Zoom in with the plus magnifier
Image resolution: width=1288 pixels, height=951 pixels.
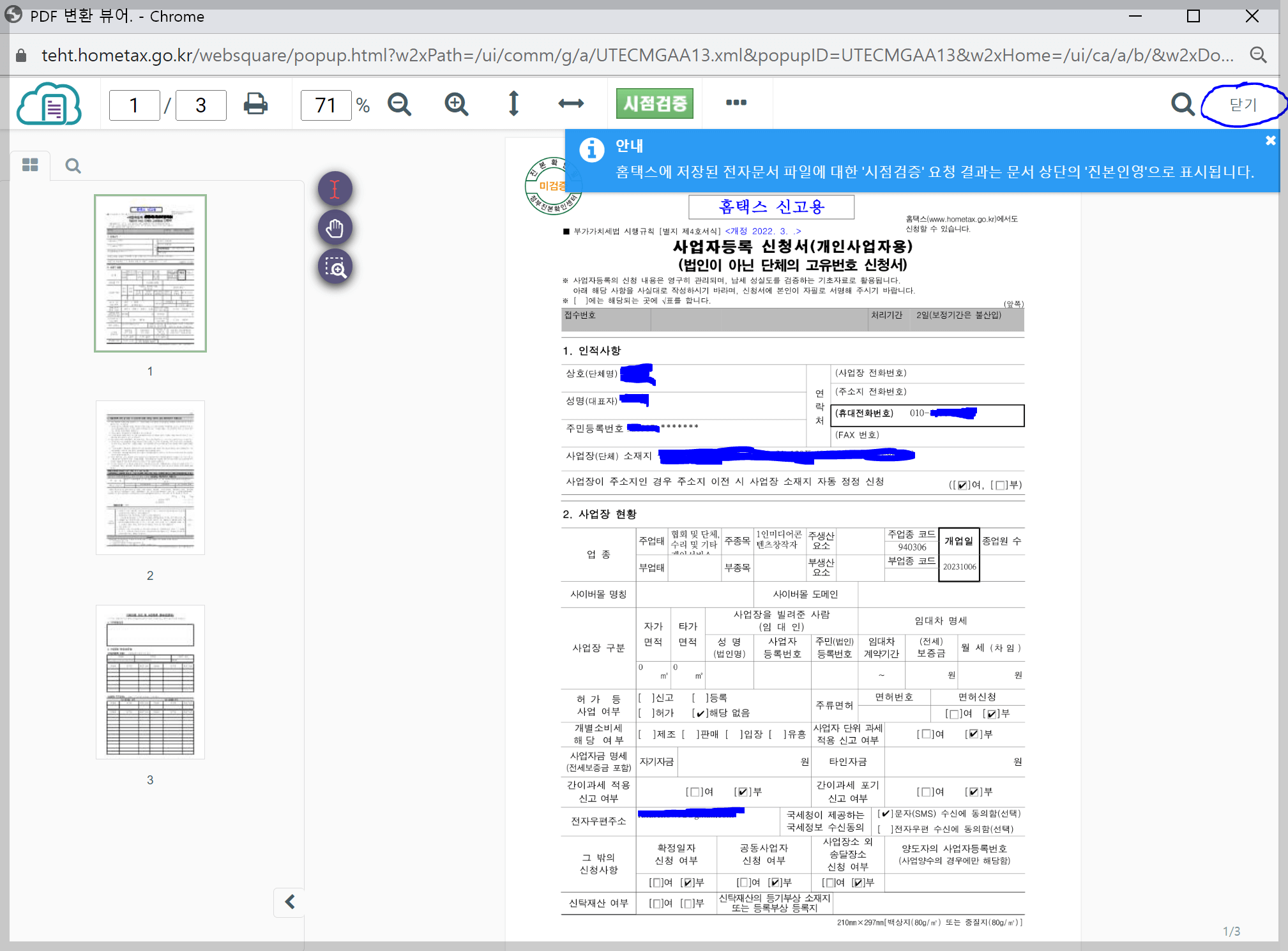coord(457,103)
